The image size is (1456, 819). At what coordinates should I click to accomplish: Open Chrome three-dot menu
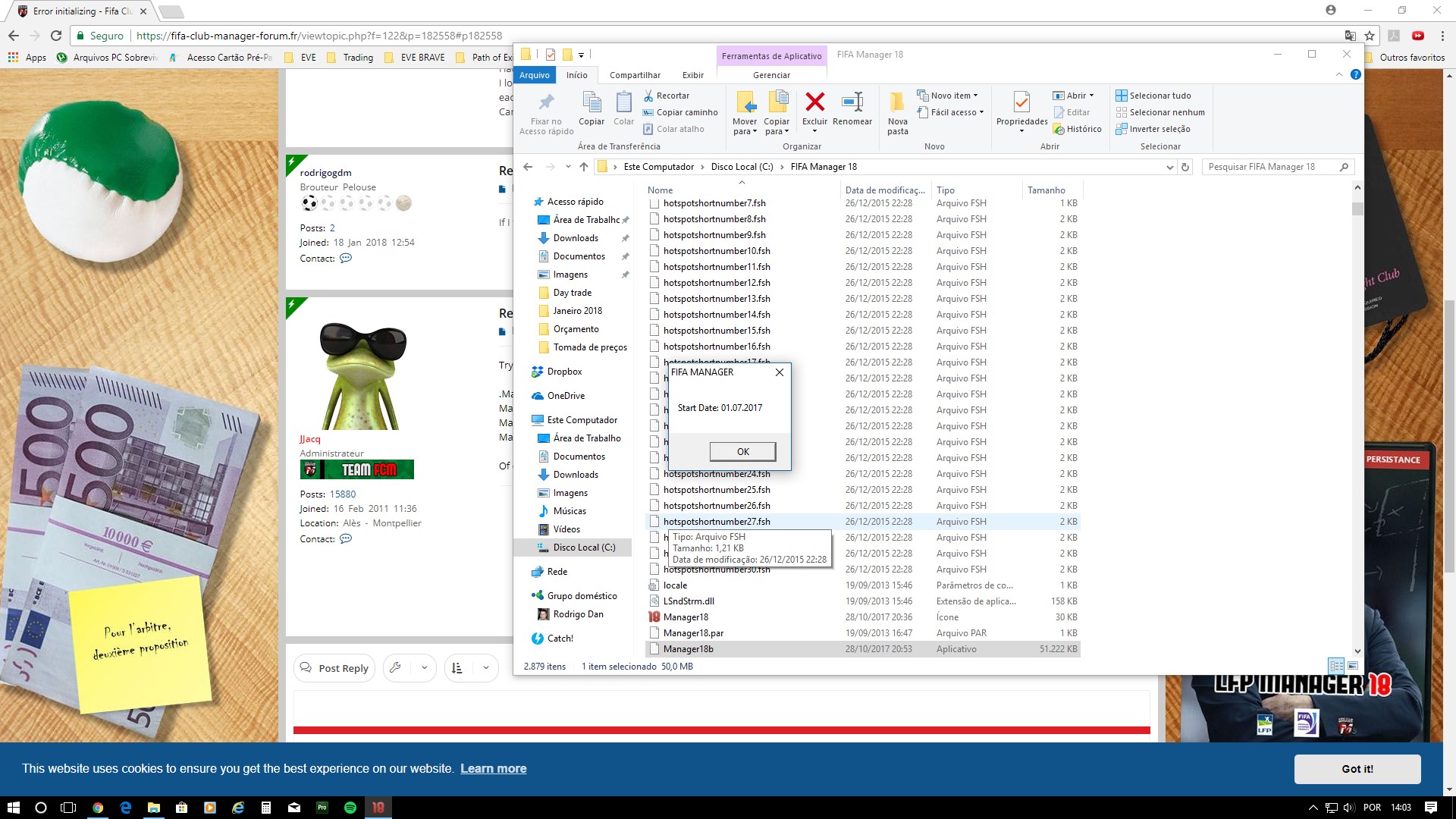tap(1442, 36)
